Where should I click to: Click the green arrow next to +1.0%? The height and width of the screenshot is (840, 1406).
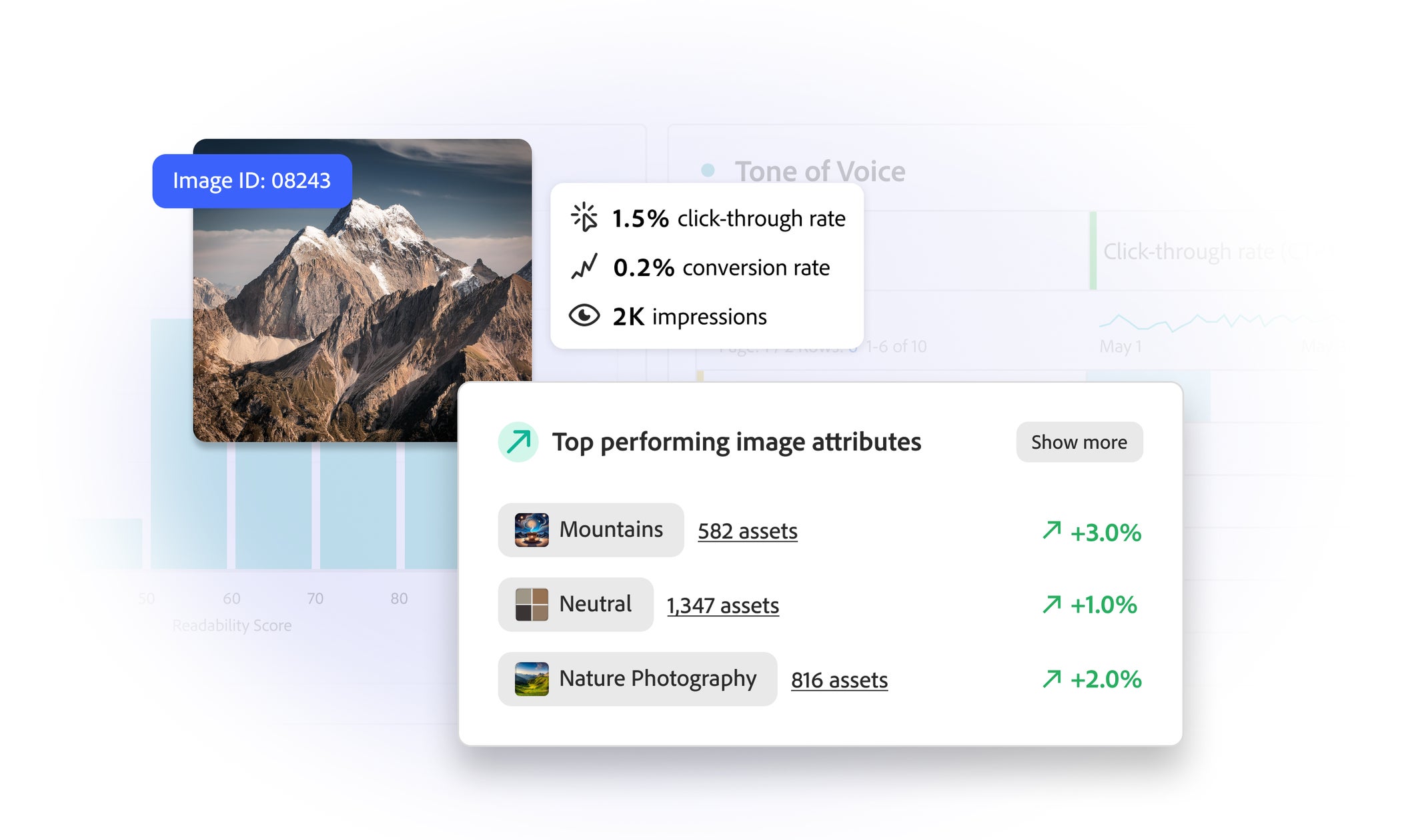click(1052, 604)
